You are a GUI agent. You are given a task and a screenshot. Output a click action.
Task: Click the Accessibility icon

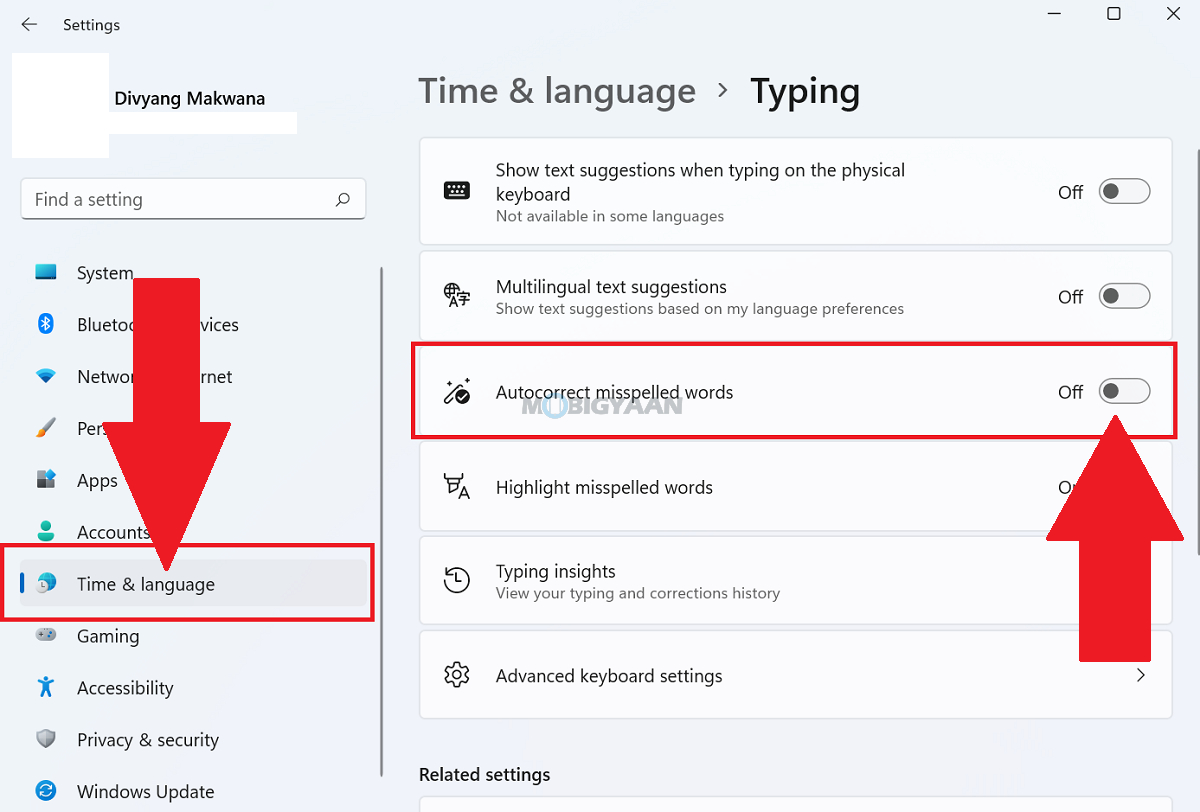[46, 688]
